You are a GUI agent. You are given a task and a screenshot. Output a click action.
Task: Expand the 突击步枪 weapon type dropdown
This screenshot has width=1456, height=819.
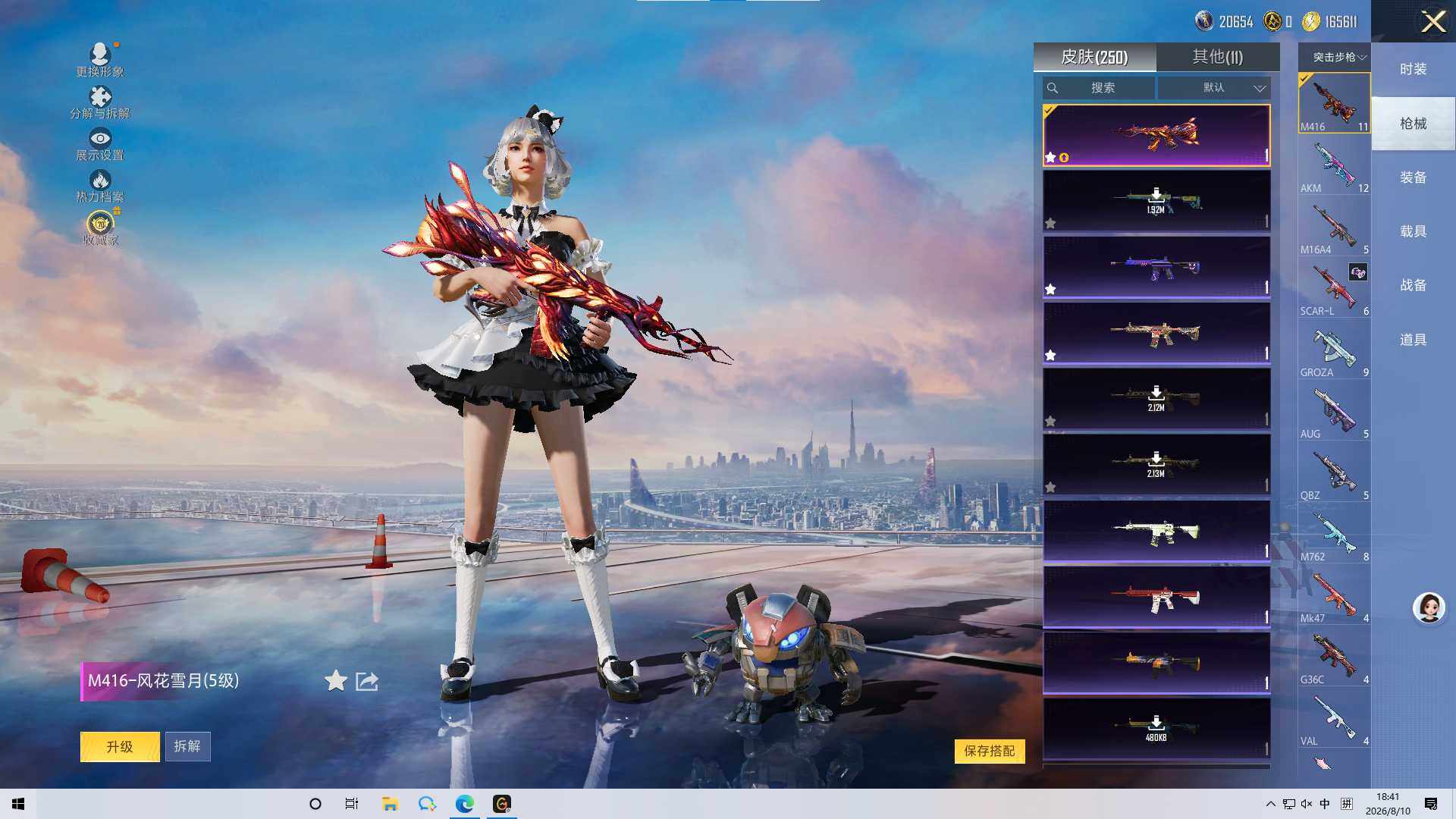[1335, 57]
